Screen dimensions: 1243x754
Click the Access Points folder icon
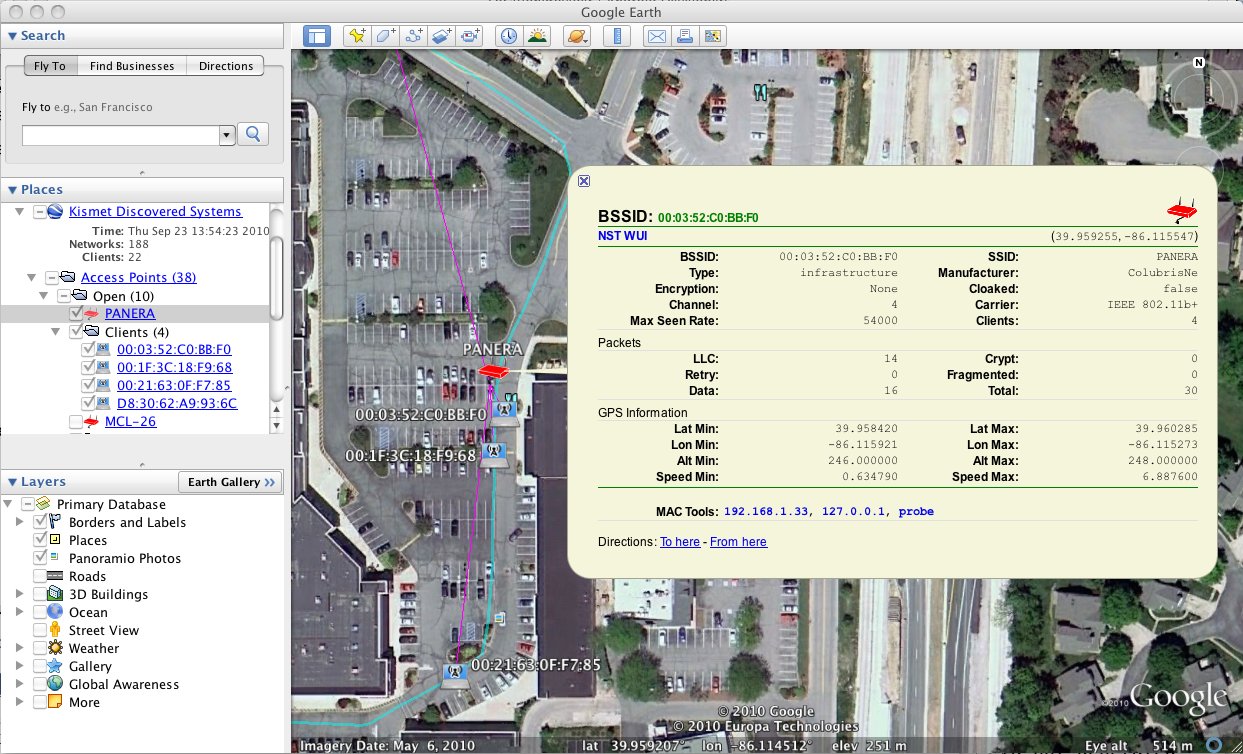tap(69, 278)
